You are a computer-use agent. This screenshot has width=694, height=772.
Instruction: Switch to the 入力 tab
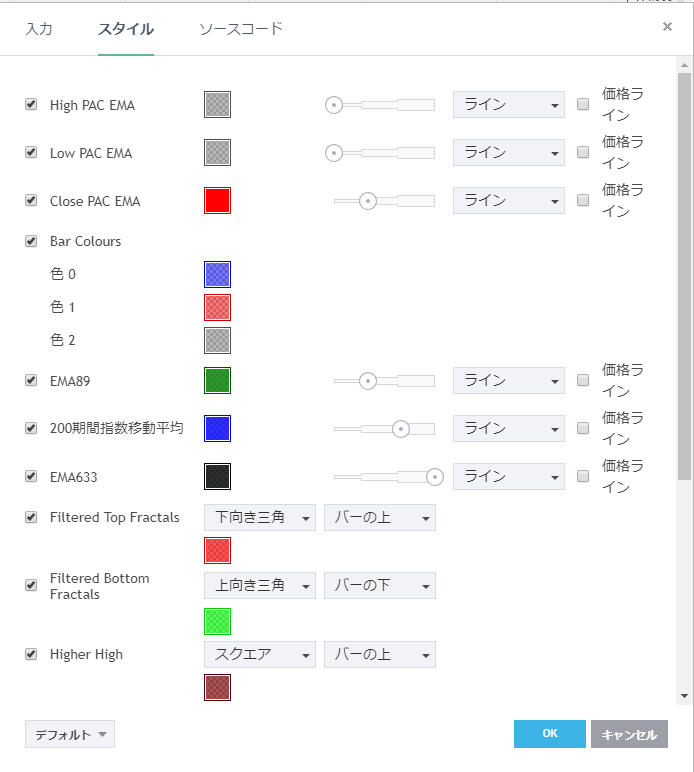39,29
